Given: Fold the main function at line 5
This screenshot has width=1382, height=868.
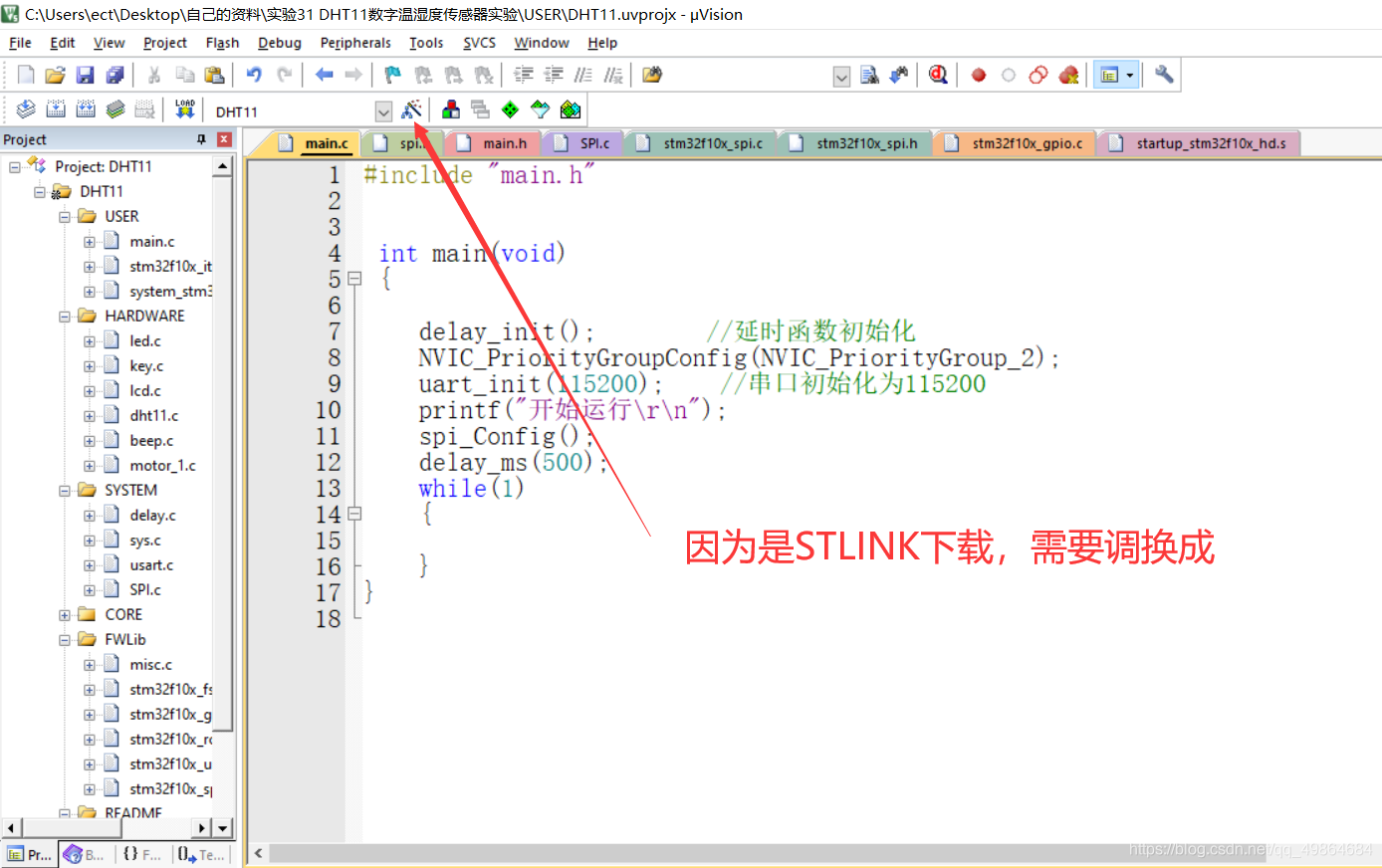Looking at the screenshot, I should click(354, 279).
